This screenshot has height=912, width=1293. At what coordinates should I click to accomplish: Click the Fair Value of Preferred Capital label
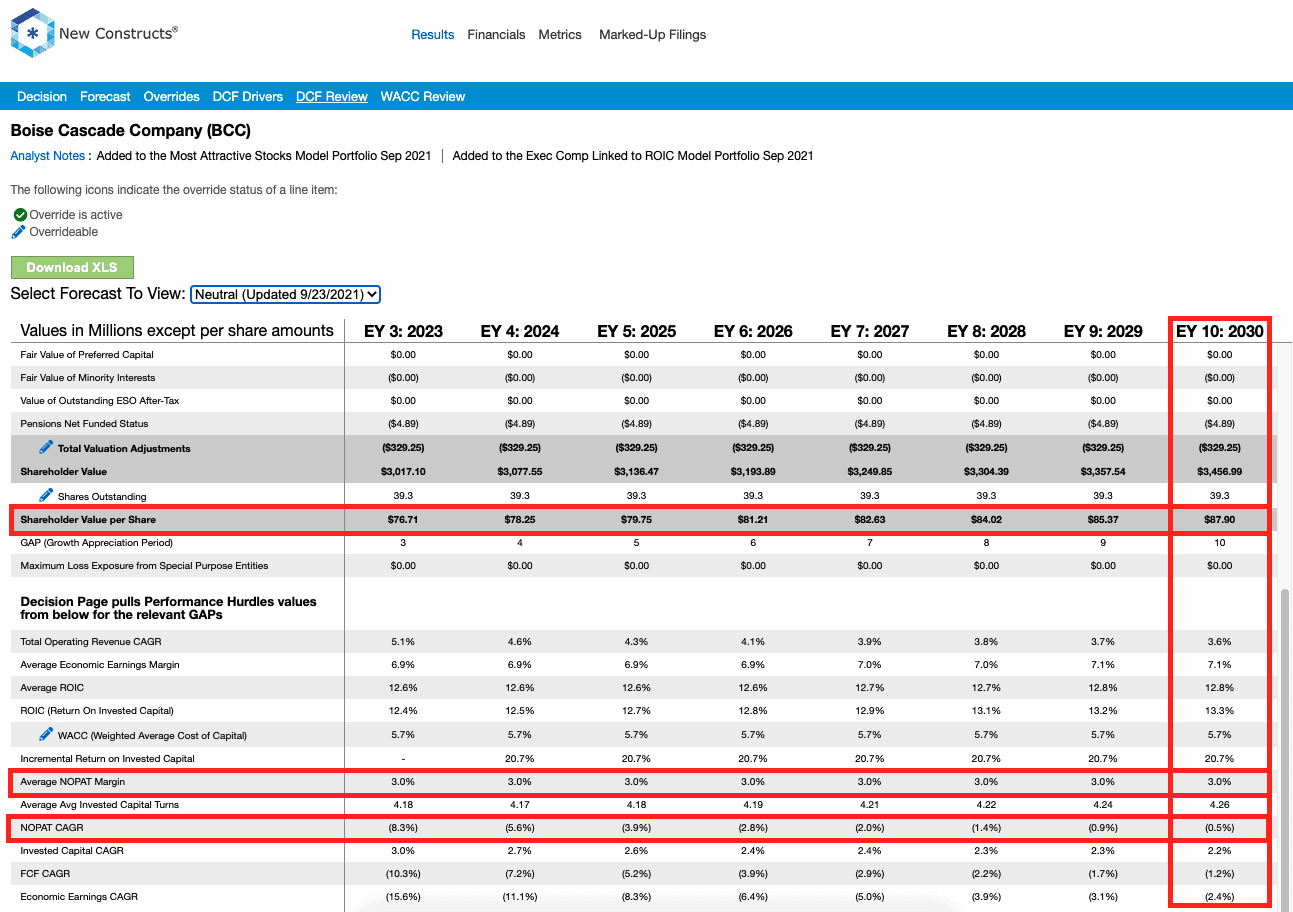[87, 354]
